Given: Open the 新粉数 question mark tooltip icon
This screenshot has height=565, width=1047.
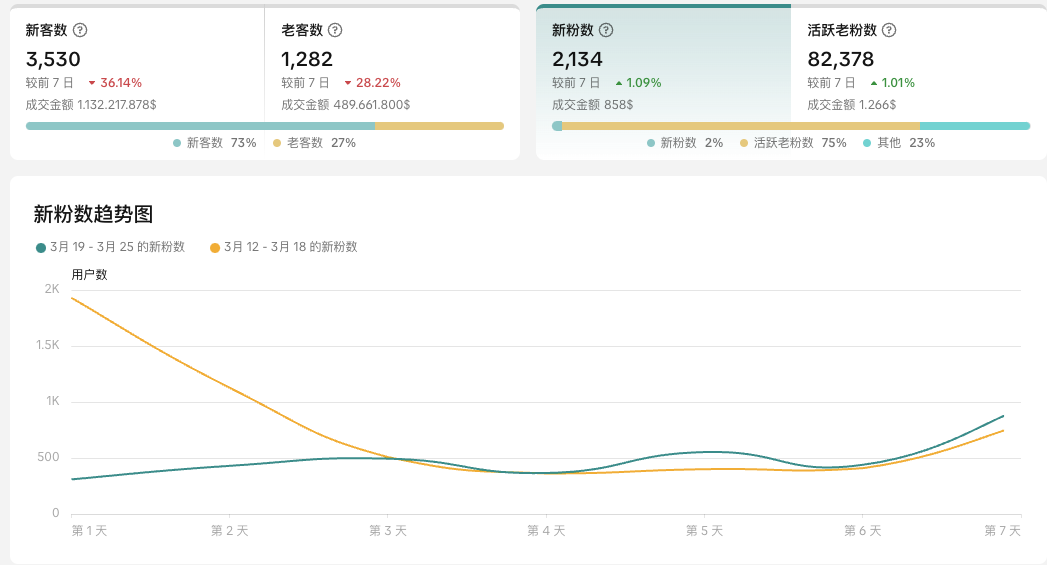Looking at the screenshot, I should pyautogui.click(x=606, y=30).
